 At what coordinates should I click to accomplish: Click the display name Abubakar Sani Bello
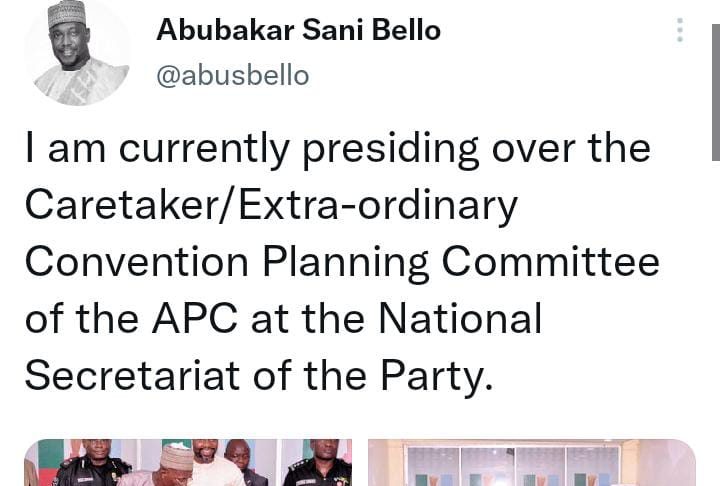[x=298, y=31]
